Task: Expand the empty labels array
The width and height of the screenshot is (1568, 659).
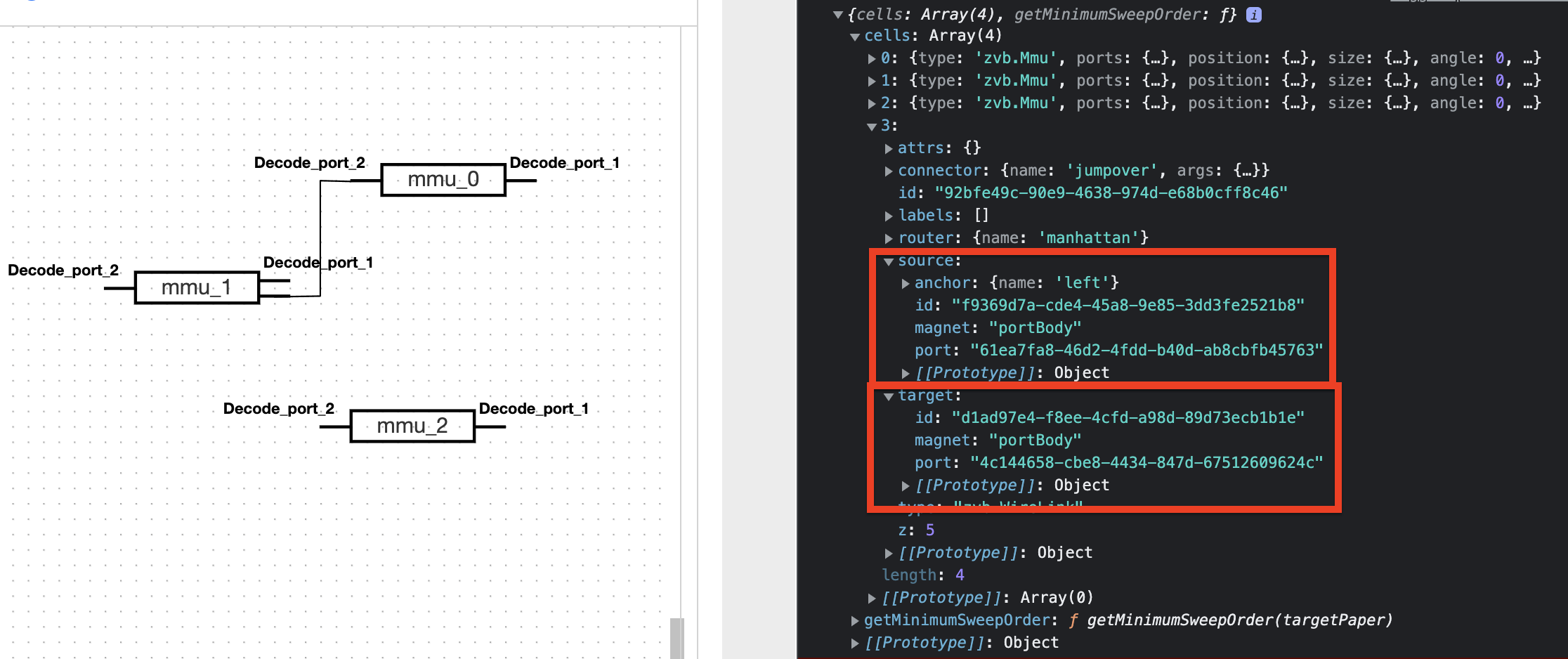Action: pyautogui.click(x=888, y=215)
